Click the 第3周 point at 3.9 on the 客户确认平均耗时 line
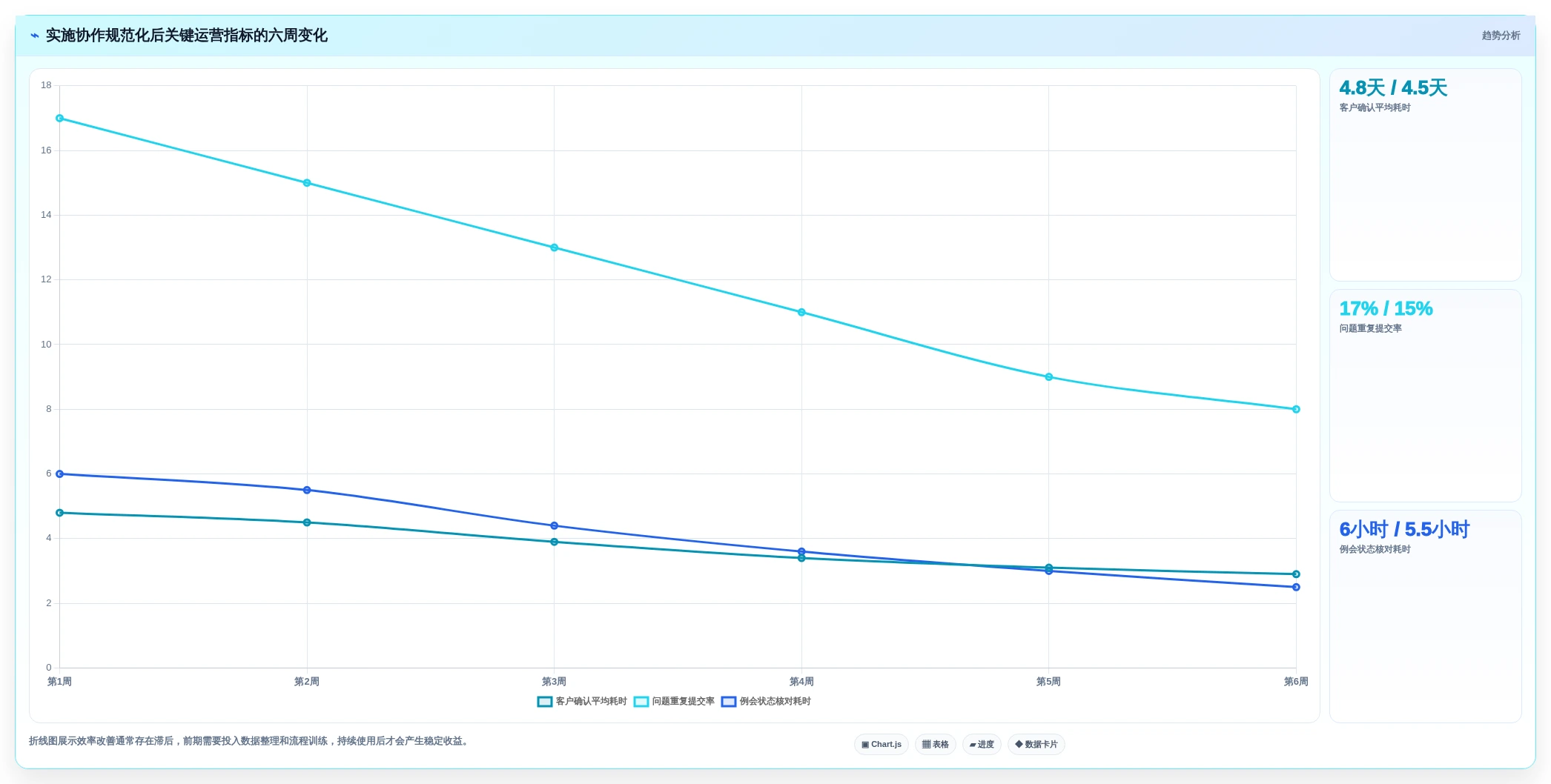The width and height of the screenshot is (1551, 784). click(555, 542)
